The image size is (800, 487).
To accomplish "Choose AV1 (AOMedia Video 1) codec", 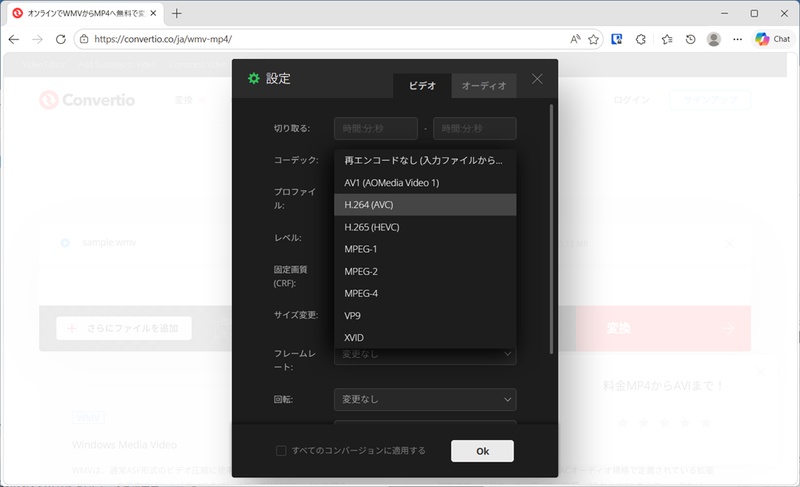I will coord(425,183).
